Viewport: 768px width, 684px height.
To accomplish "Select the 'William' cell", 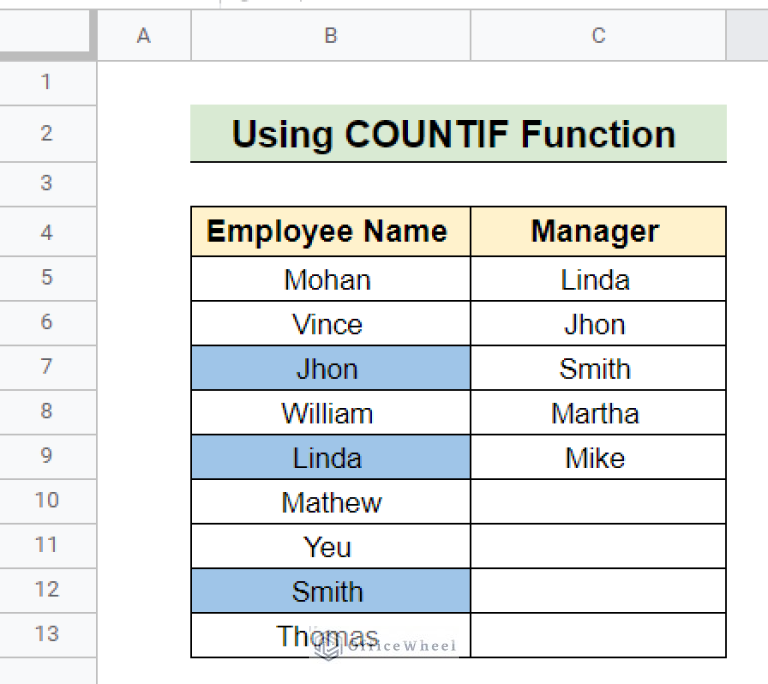I will click(331, 412).
